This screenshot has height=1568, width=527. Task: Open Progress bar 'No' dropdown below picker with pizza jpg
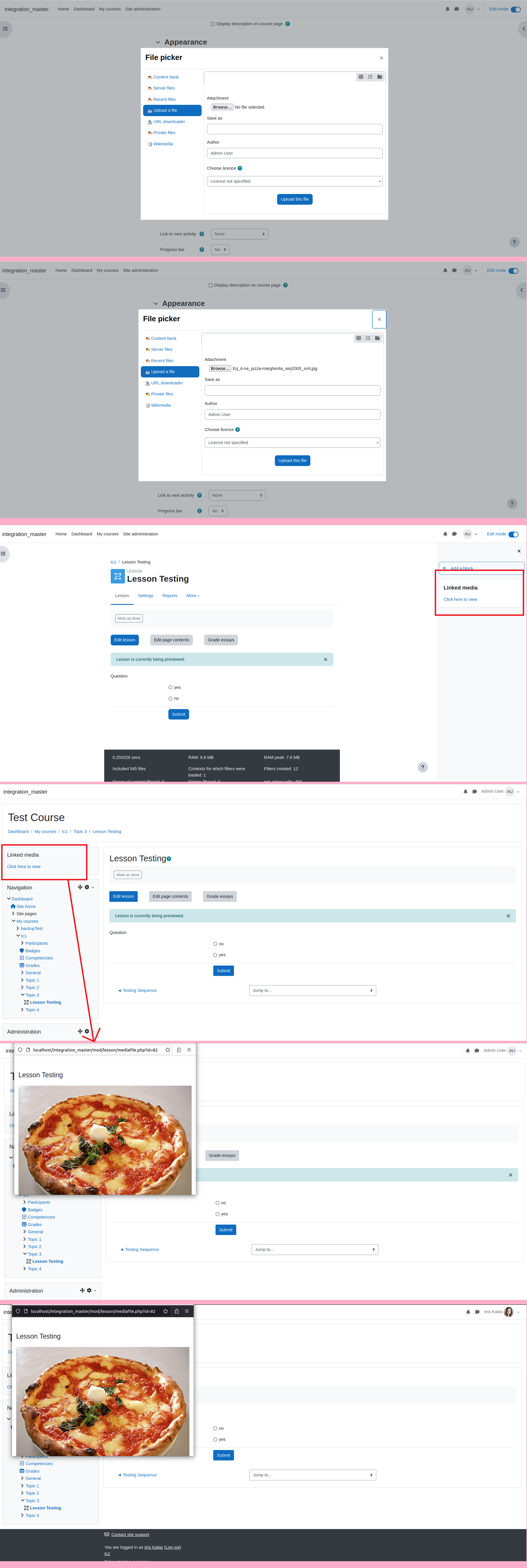coord(218,511)
